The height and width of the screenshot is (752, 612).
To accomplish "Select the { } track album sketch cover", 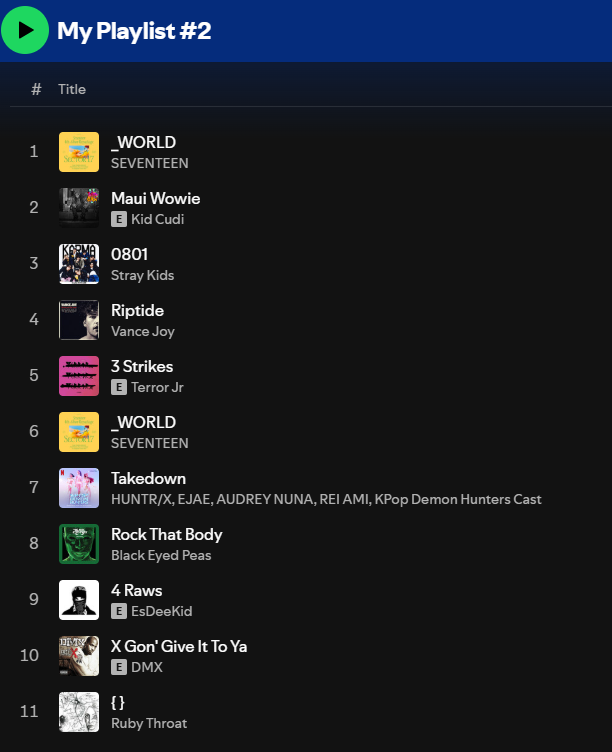I will point(79,712).
